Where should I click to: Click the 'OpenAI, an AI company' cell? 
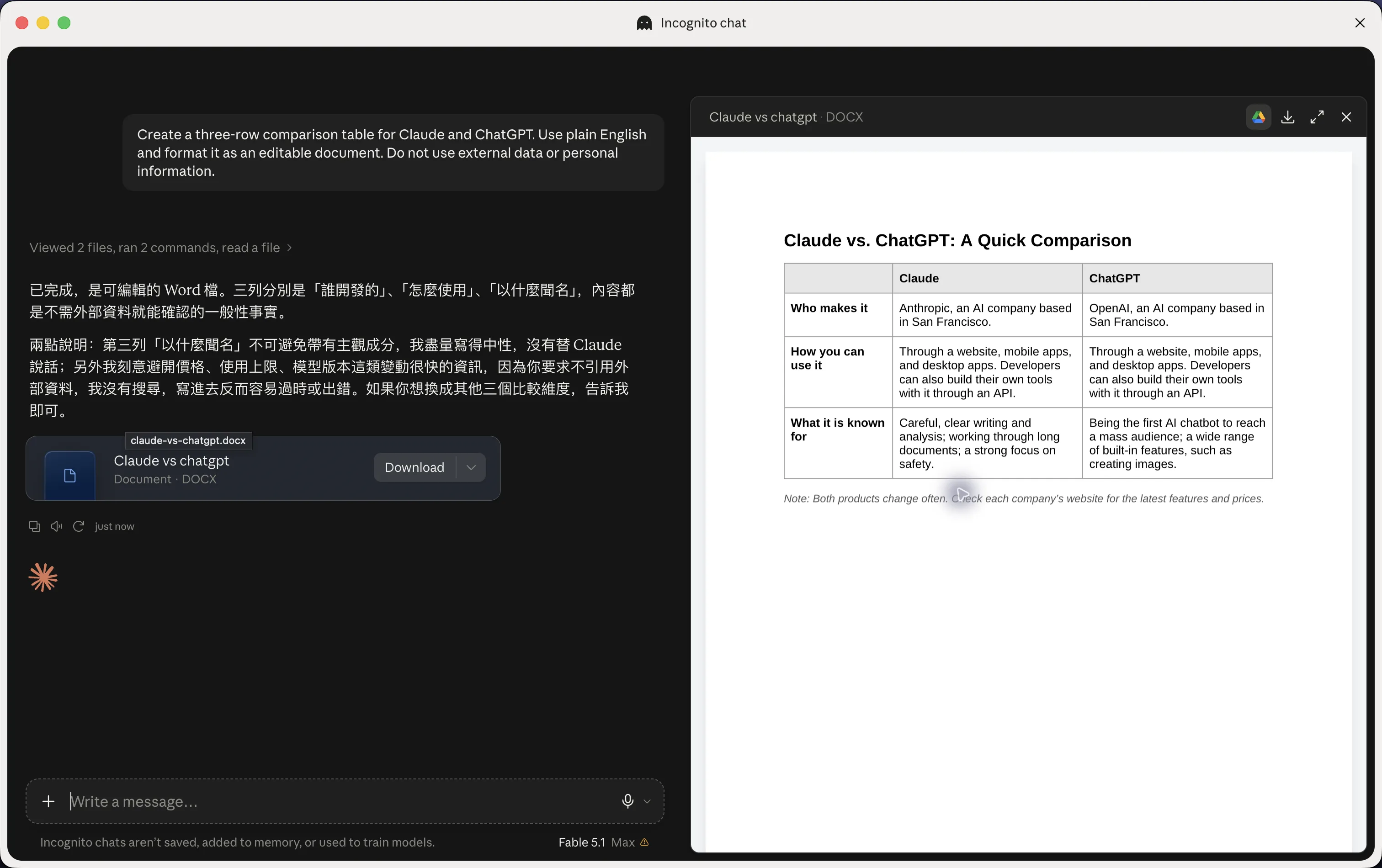[1177, 315]
